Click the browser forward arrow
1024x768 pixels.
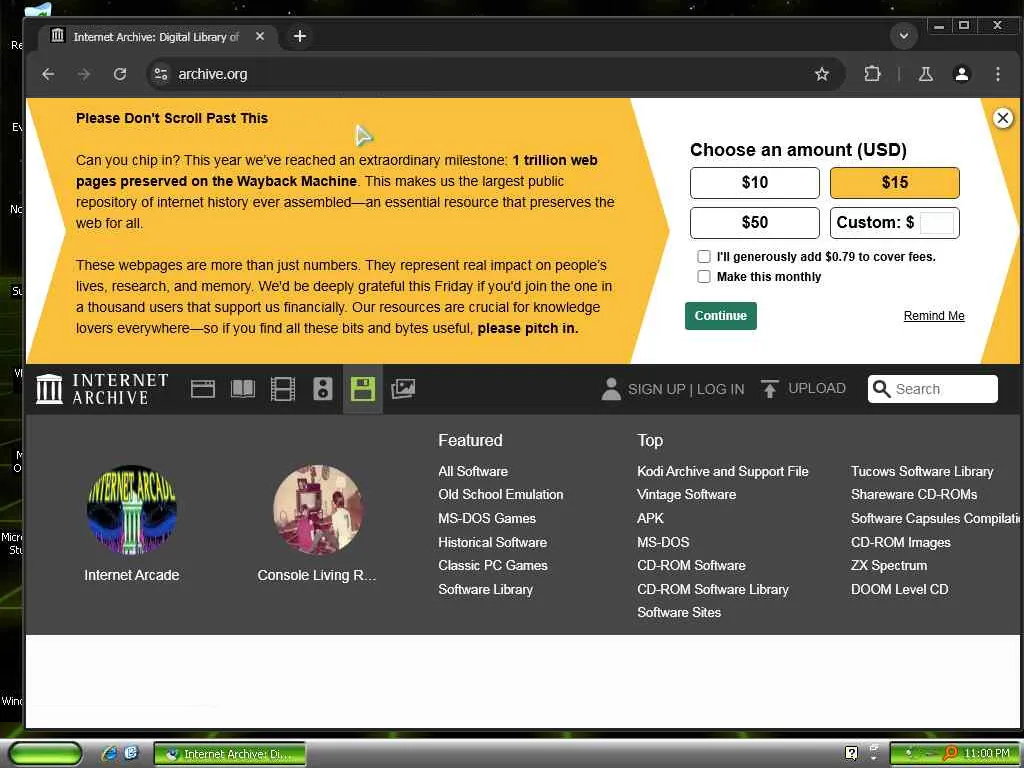[x=84, y=74]
